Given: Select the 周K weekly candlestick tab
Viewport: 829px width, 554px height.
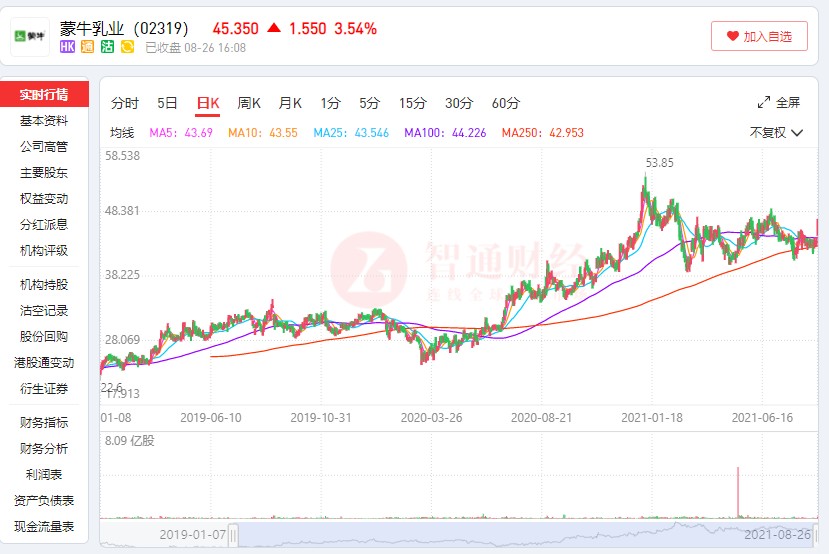Looking at the screenshot, I should pyautogui.click(x=249, y=103).
